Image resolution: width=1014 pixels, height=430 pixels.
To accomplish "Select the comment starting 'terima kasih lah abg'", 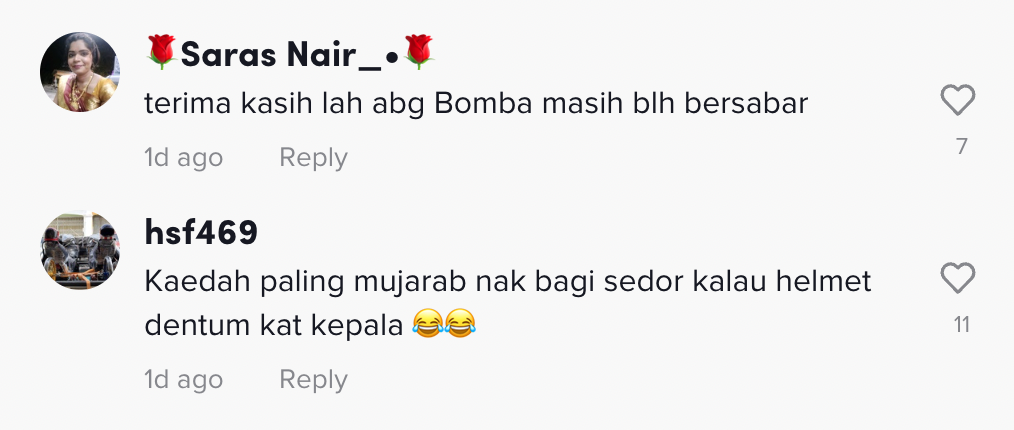I will [x=476, y=105].
